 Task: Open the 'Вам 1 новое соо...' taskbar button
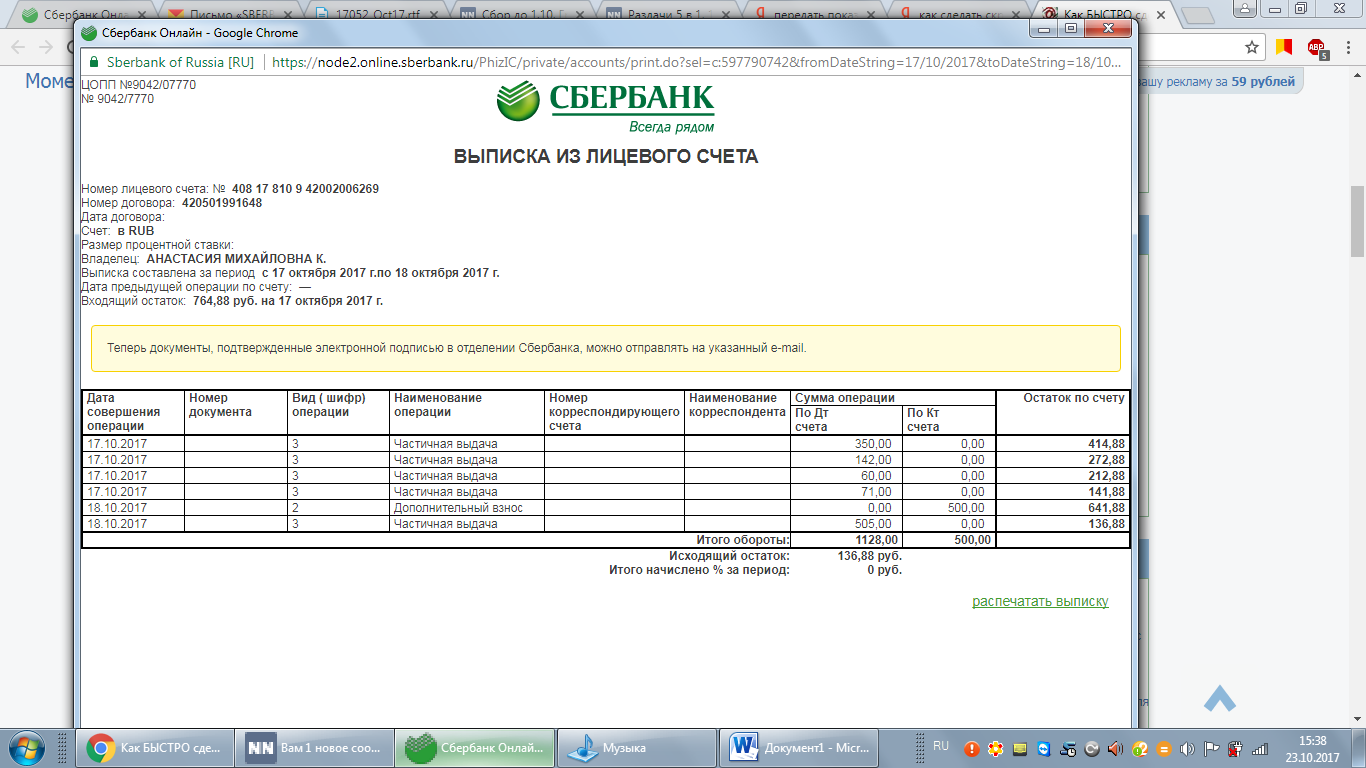coord(314,747)
